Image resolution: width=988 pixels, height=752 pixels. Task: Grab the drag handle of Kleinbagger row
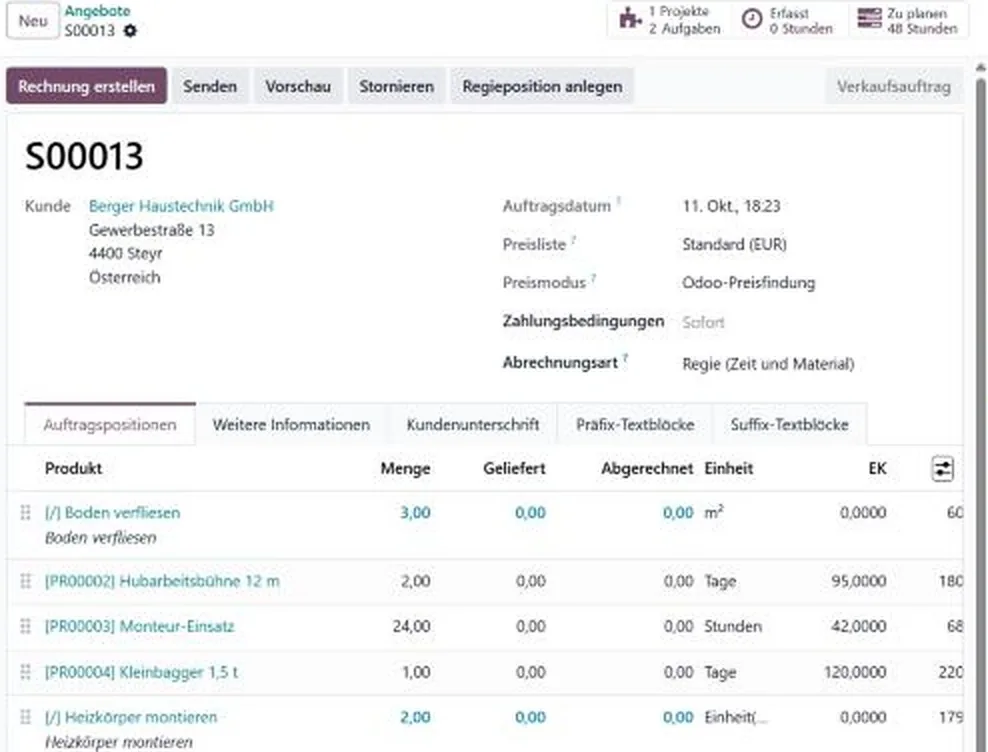[25, 672]
